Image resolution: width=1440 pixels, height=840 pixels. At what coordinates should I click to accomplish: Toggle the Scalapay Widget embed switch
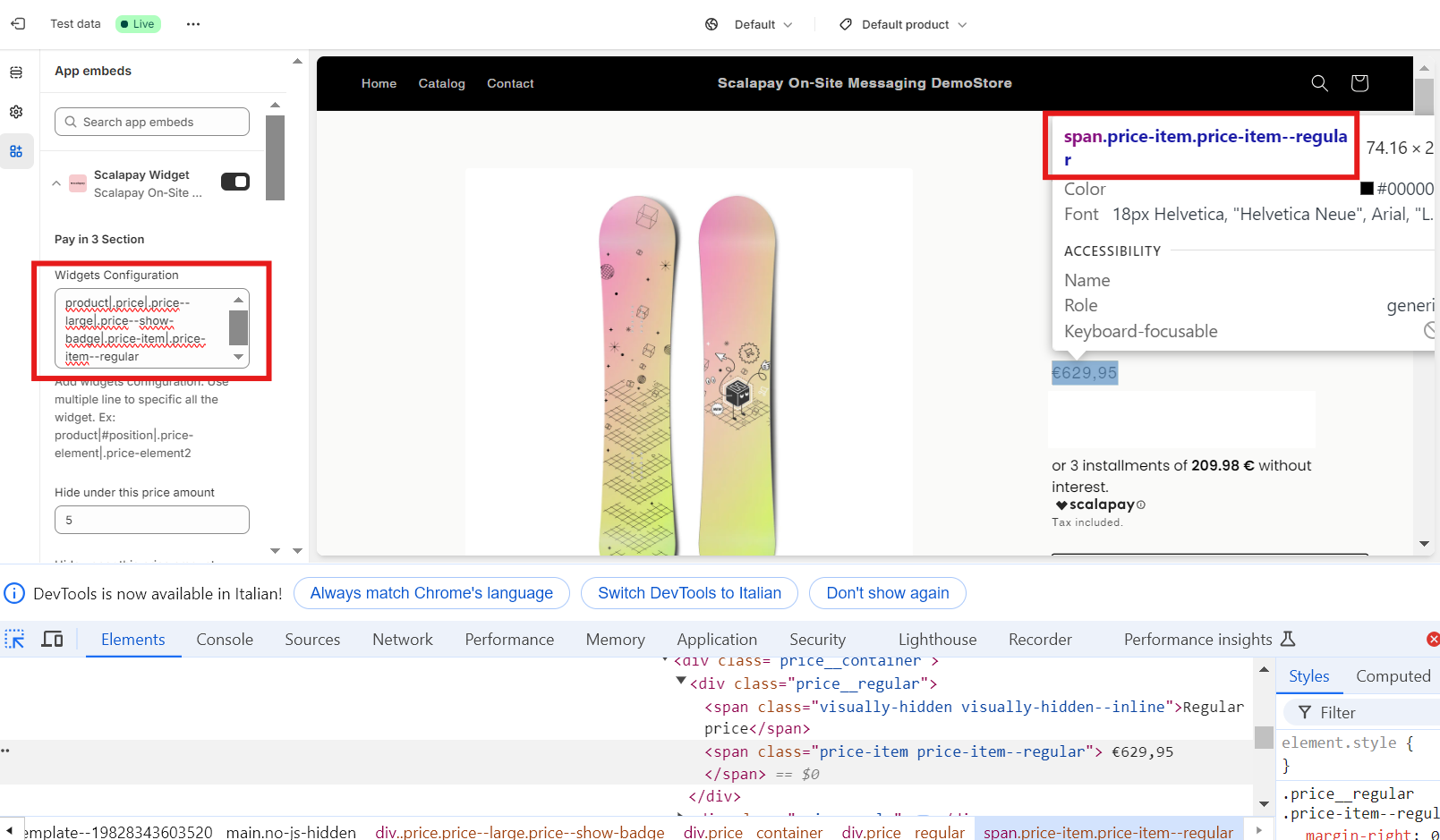pyautogui.click(x=235, y=182)
